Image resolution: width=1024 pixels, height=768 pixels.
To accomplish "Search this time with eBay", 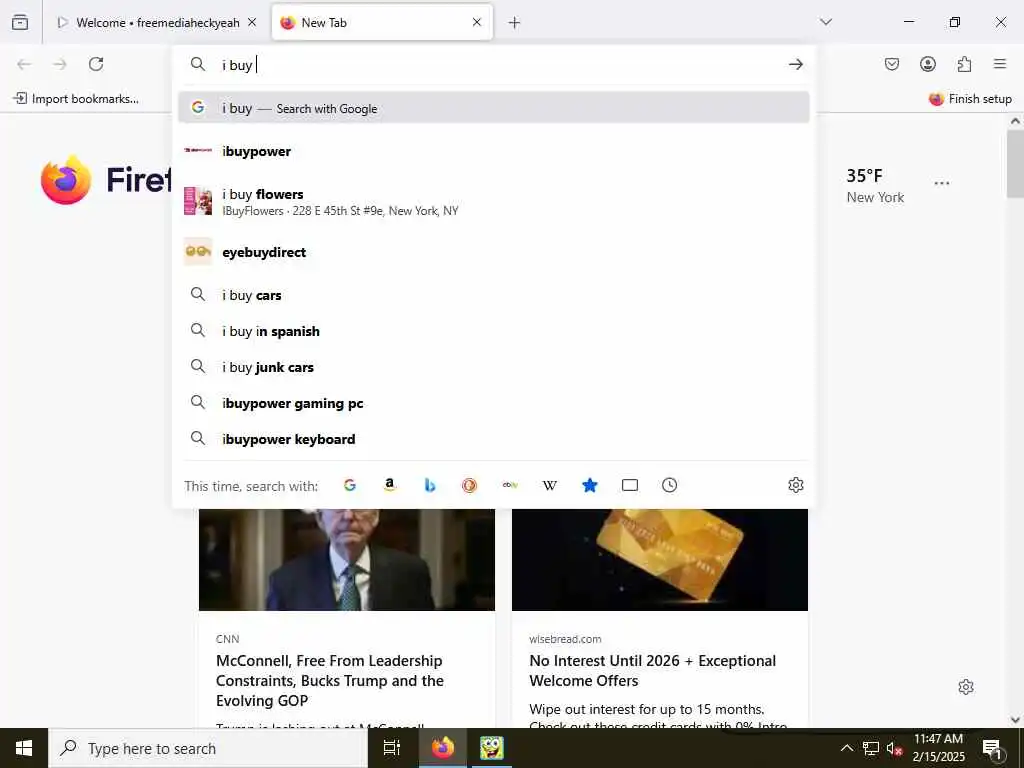I will [x=510, y=485].
